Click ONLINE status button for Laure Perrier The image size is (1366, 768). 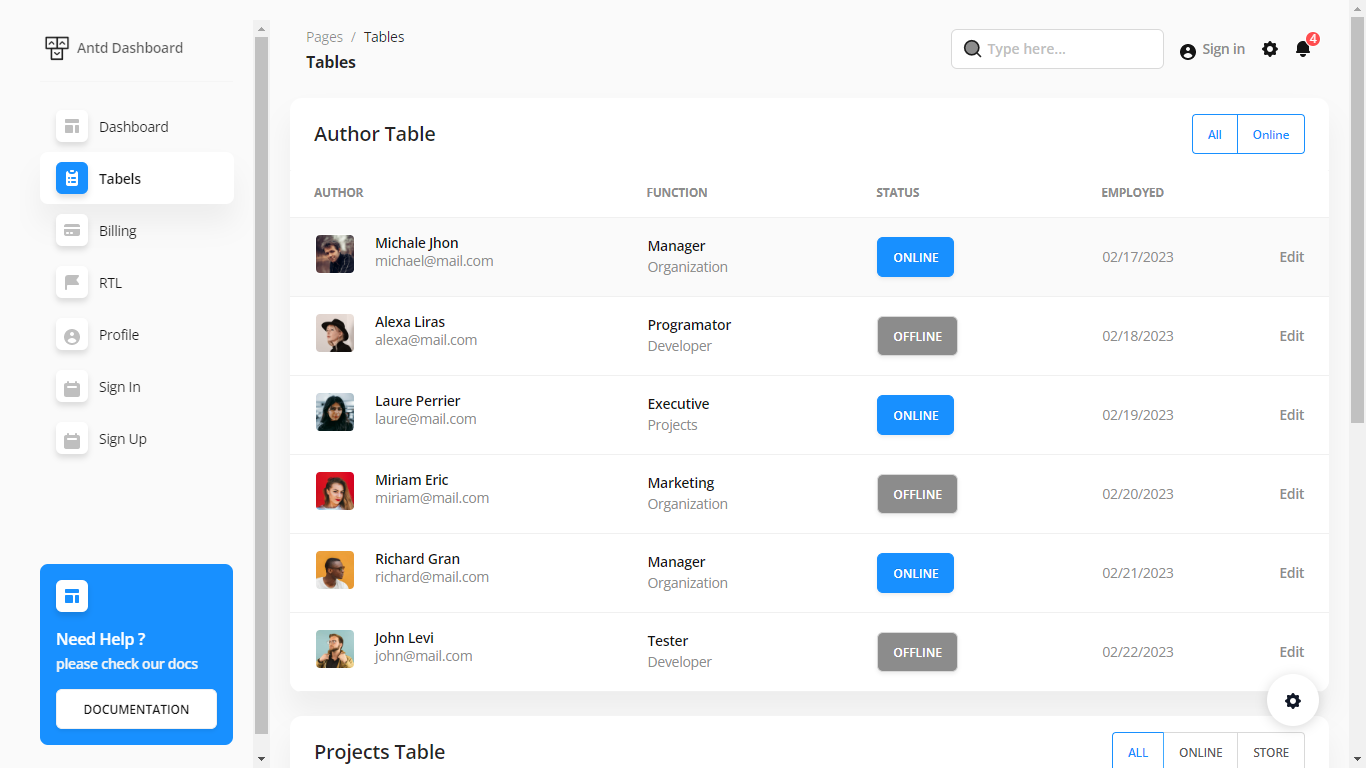(915, 415)
